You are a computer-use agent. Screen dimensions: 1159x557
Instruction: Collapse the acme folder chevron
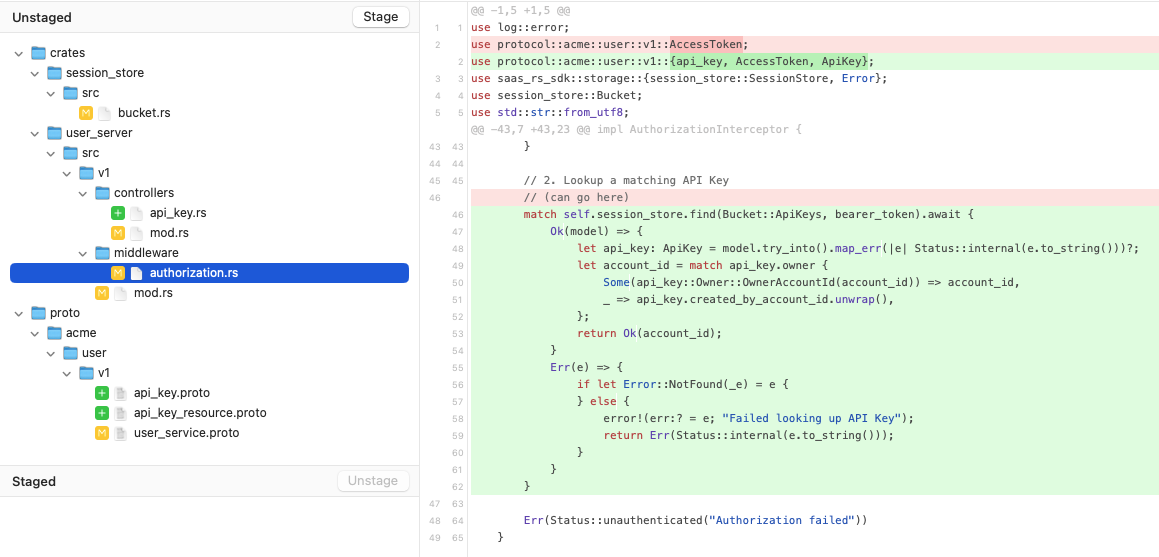35,333
